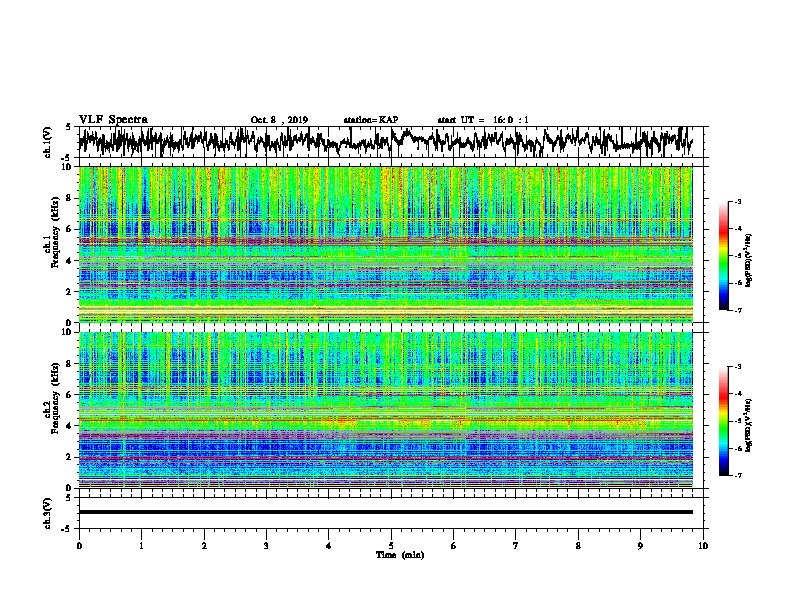
Task: Click the ch.3(V) axis label
Action: point(47,513)
